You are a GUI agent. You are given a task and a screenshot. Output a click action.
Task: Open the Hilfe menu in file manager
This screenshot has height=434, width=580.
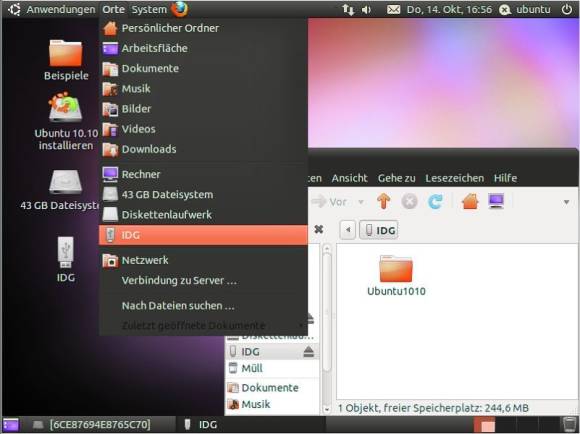click(505, 178)
